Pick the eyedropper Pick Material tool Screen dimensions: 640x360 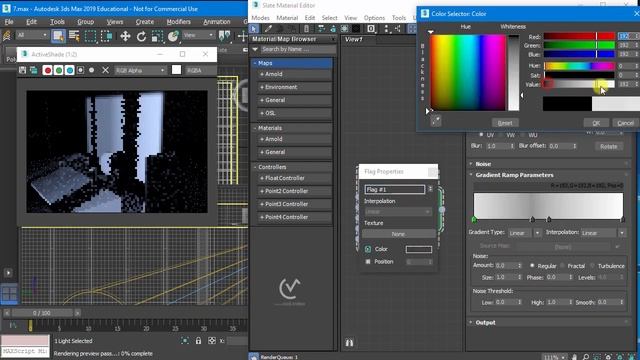[x=268, y=29]
